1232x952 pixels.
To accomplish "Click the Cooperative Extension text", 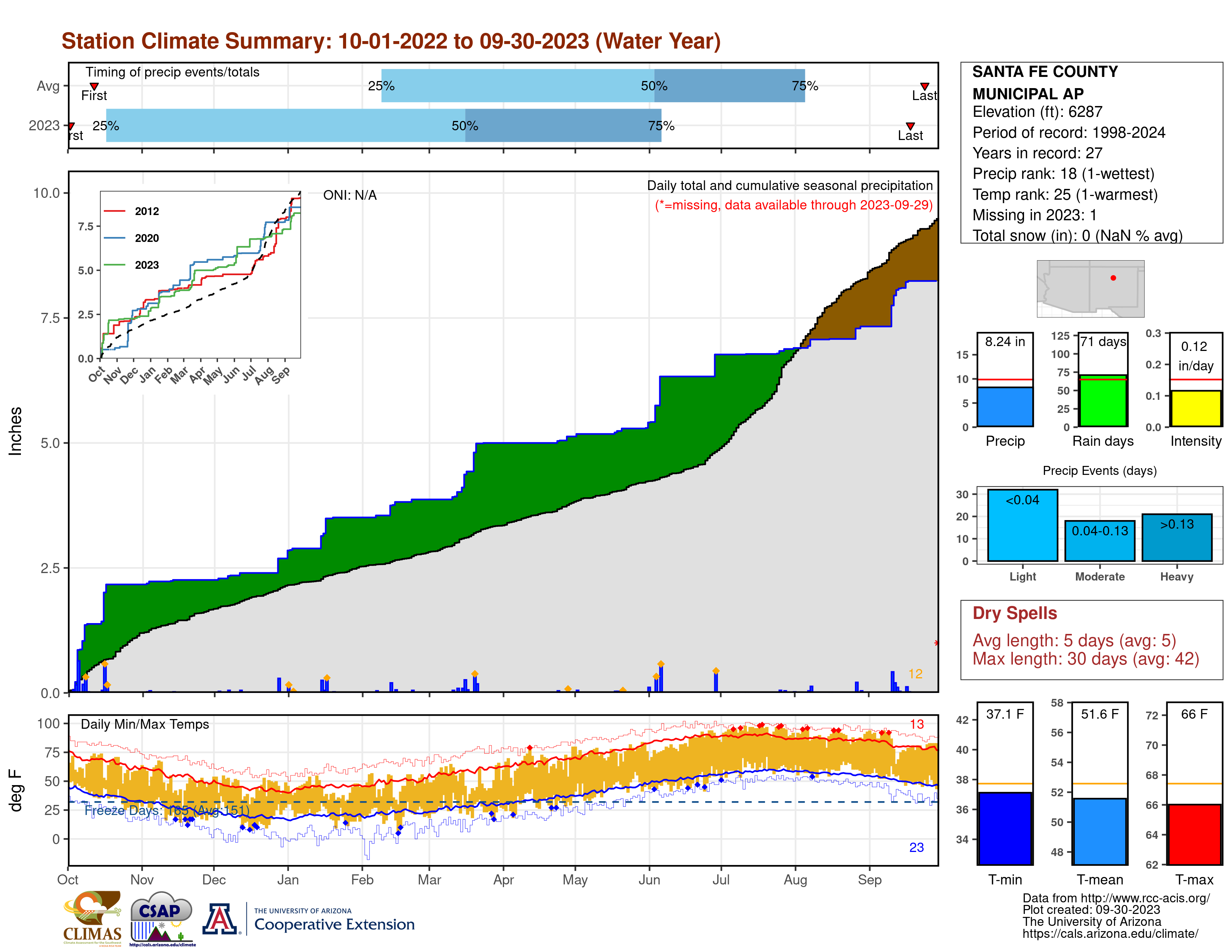I will pyautogui.click(x=335, y=924).
